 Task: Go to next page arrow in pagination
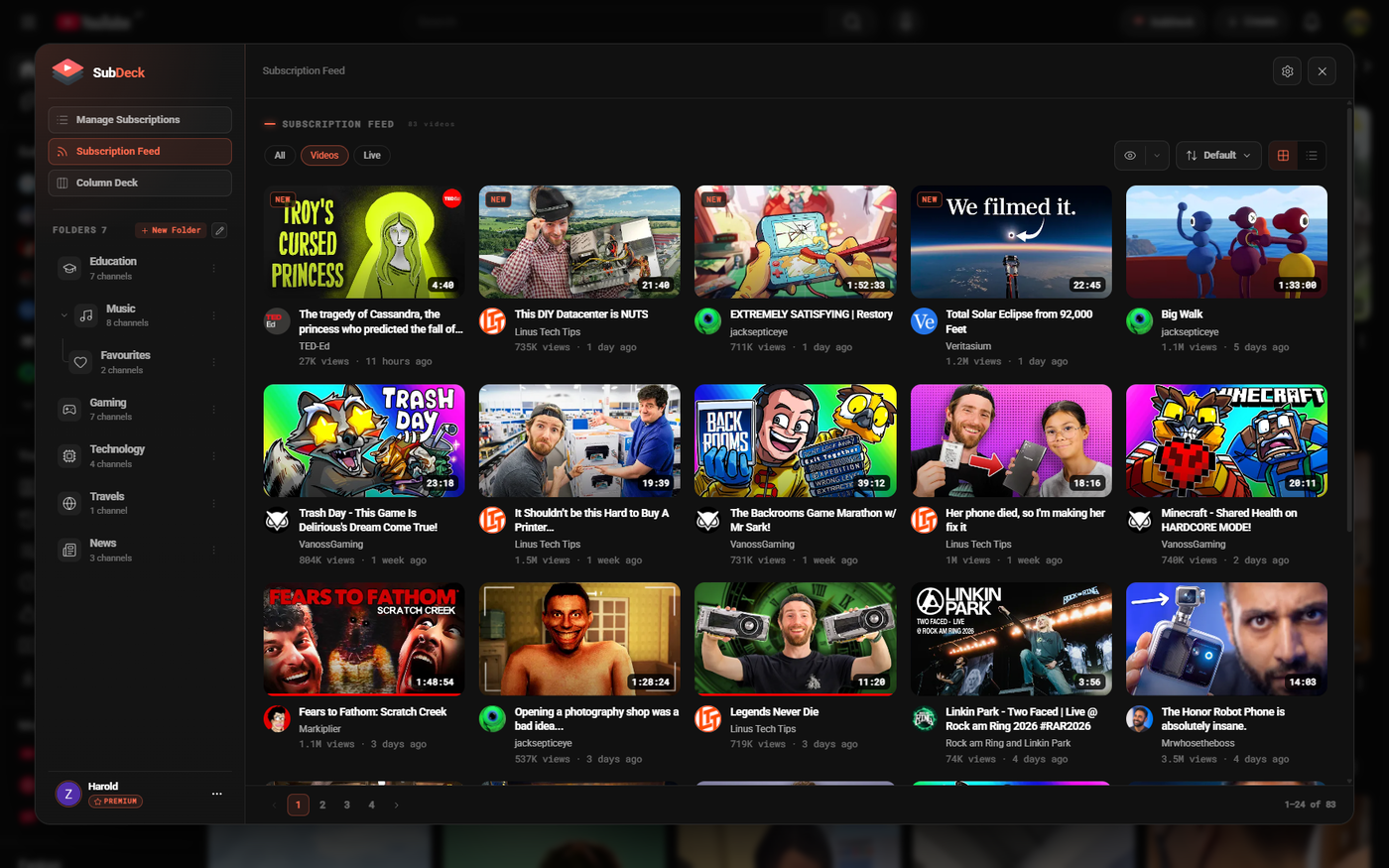(x=396, y=805)
